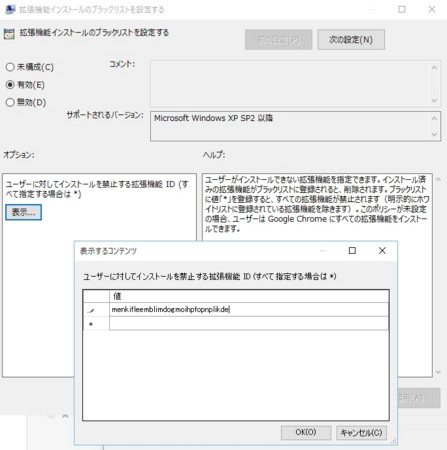Click OK(O) in the 表示するコンテンツ dialog
Viewport: 447px width, 450px height.
[x=306, y=432]
